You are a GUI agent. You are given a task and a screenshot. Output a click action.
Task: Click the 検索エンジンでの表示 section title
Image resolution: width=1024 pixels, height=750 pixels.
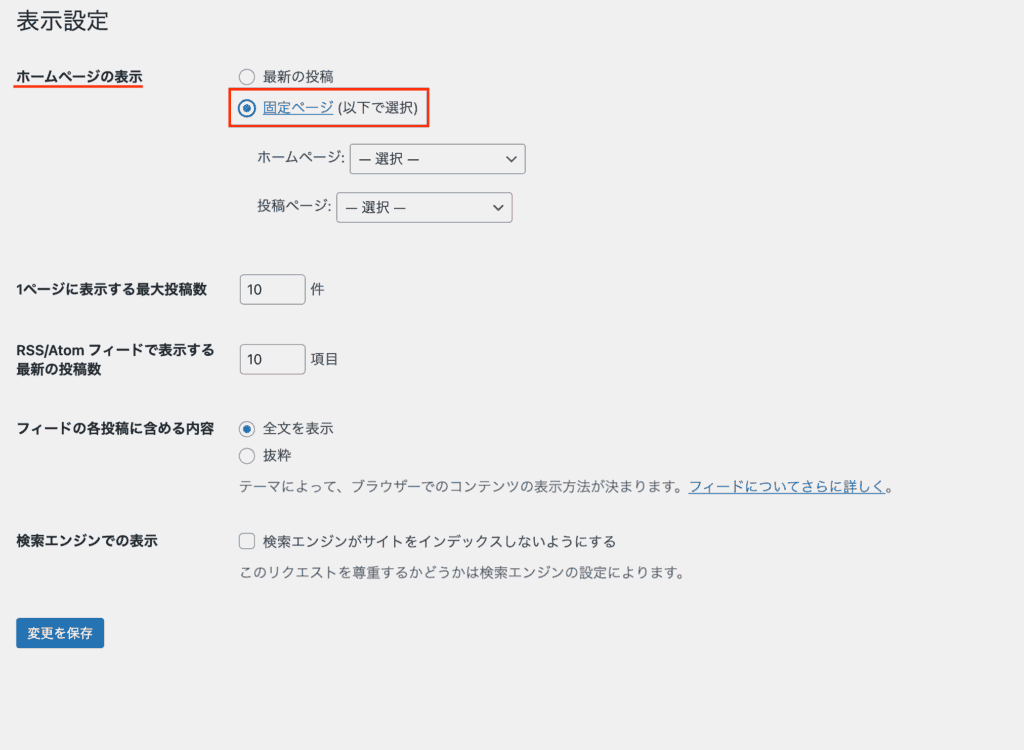(x=87, y=540)
